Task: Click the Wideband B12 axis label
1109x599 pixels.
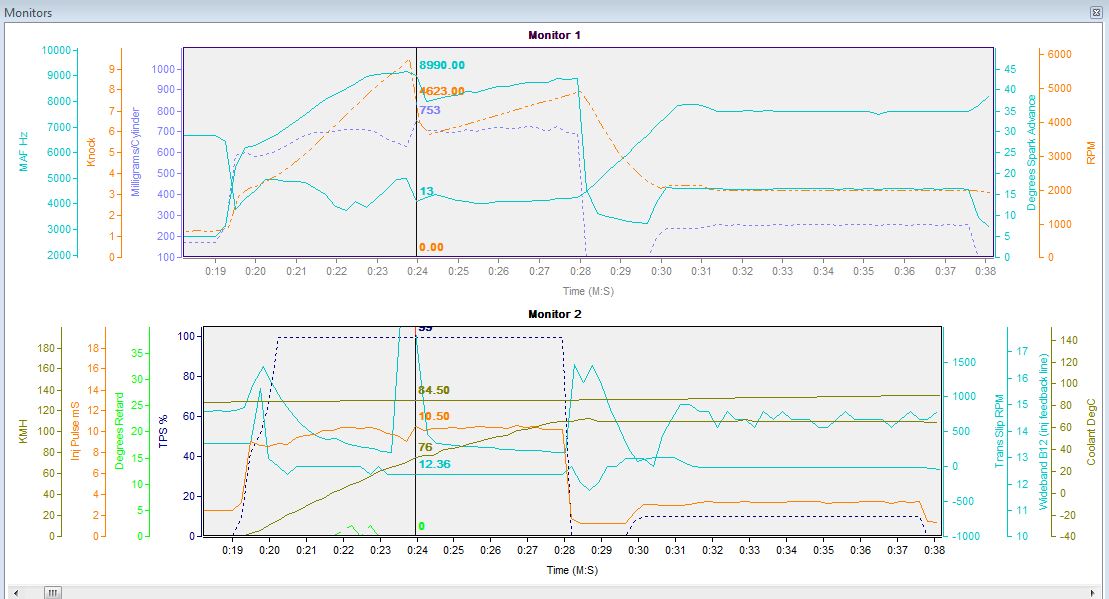Action: click(x=1043, y=431)
